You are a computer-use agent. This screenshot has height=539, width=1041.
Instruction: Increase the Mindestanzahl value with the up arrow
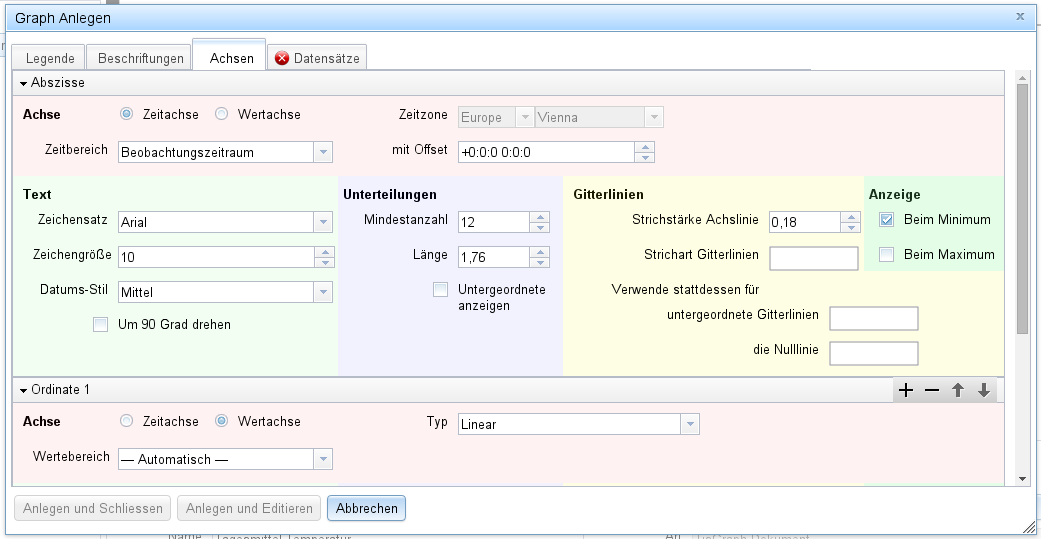click(x=540, y=216)
